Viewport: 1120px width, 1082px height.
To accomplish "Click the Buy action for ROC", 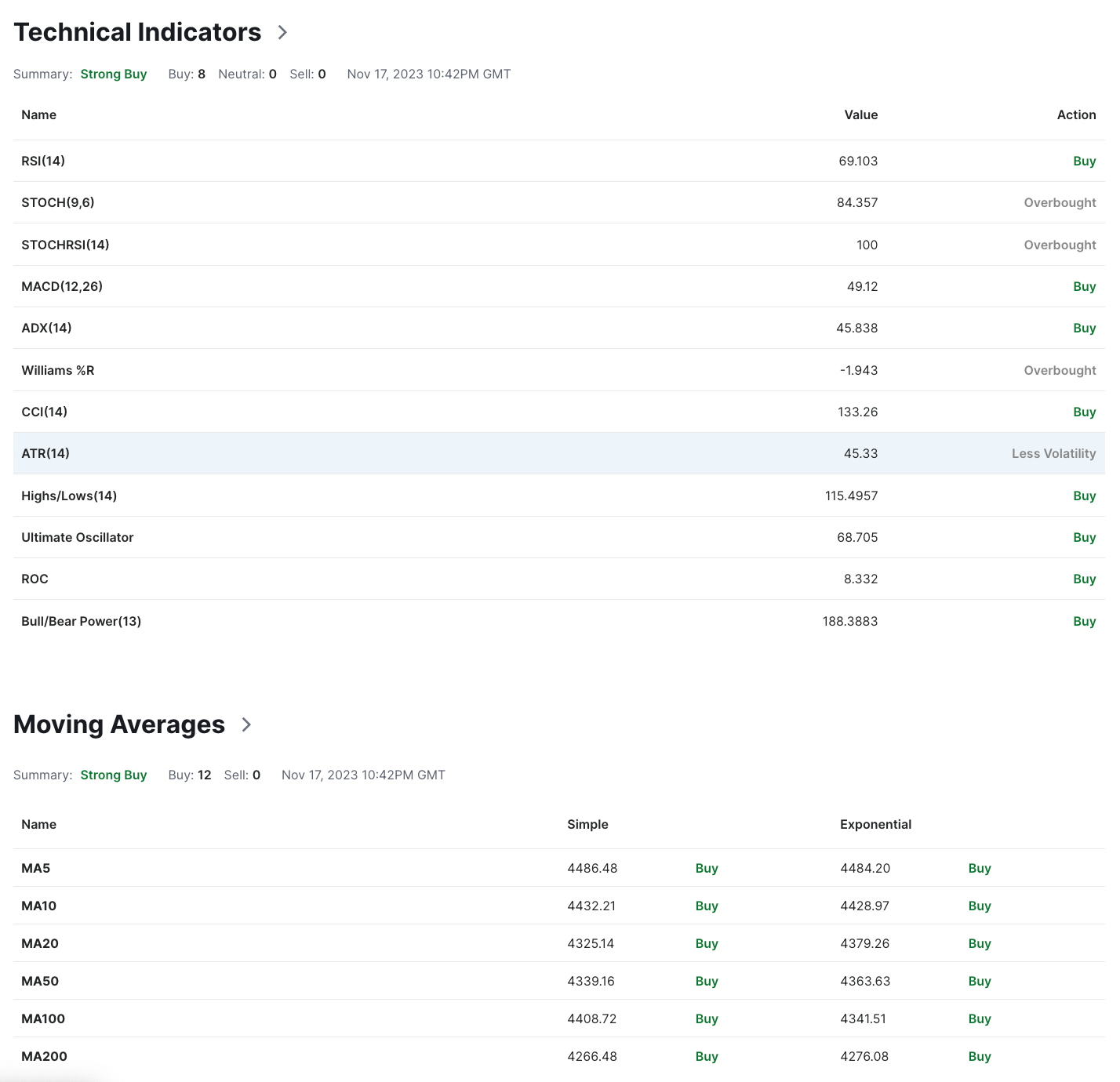I will (1085, 579).
